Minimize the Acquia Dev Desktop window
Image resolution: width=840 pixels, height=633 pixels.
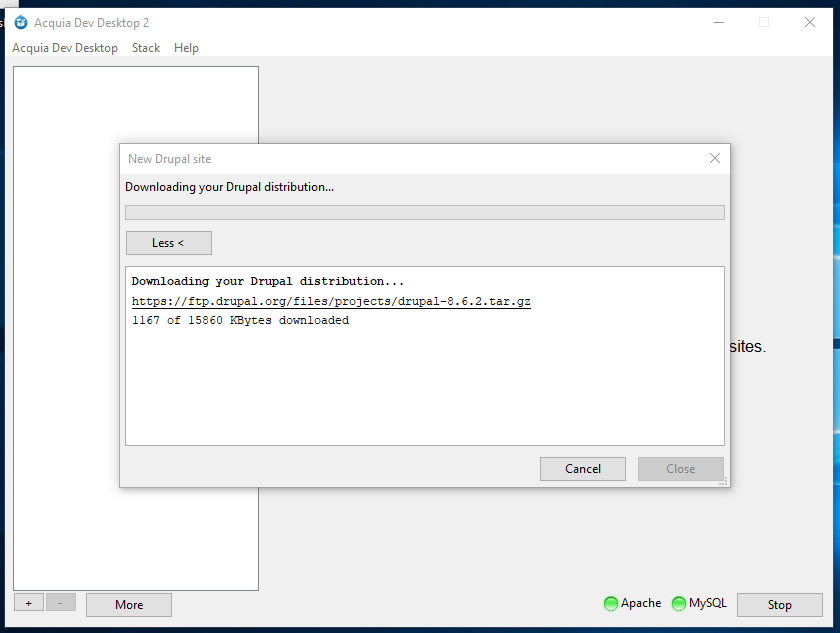coord(719,22)
